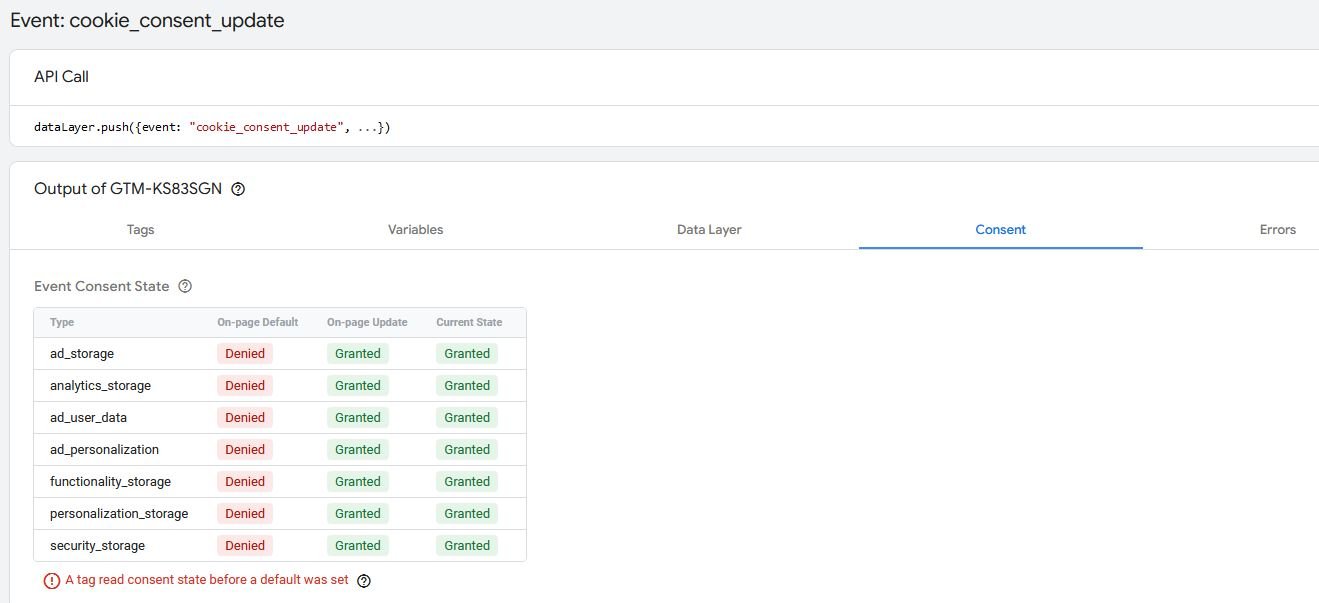Viewport: 1319px width, 603px height.
Task: Click help icon next to GTM-KS83SGN output
Action: pyautogui.click(x=238, y=189)
